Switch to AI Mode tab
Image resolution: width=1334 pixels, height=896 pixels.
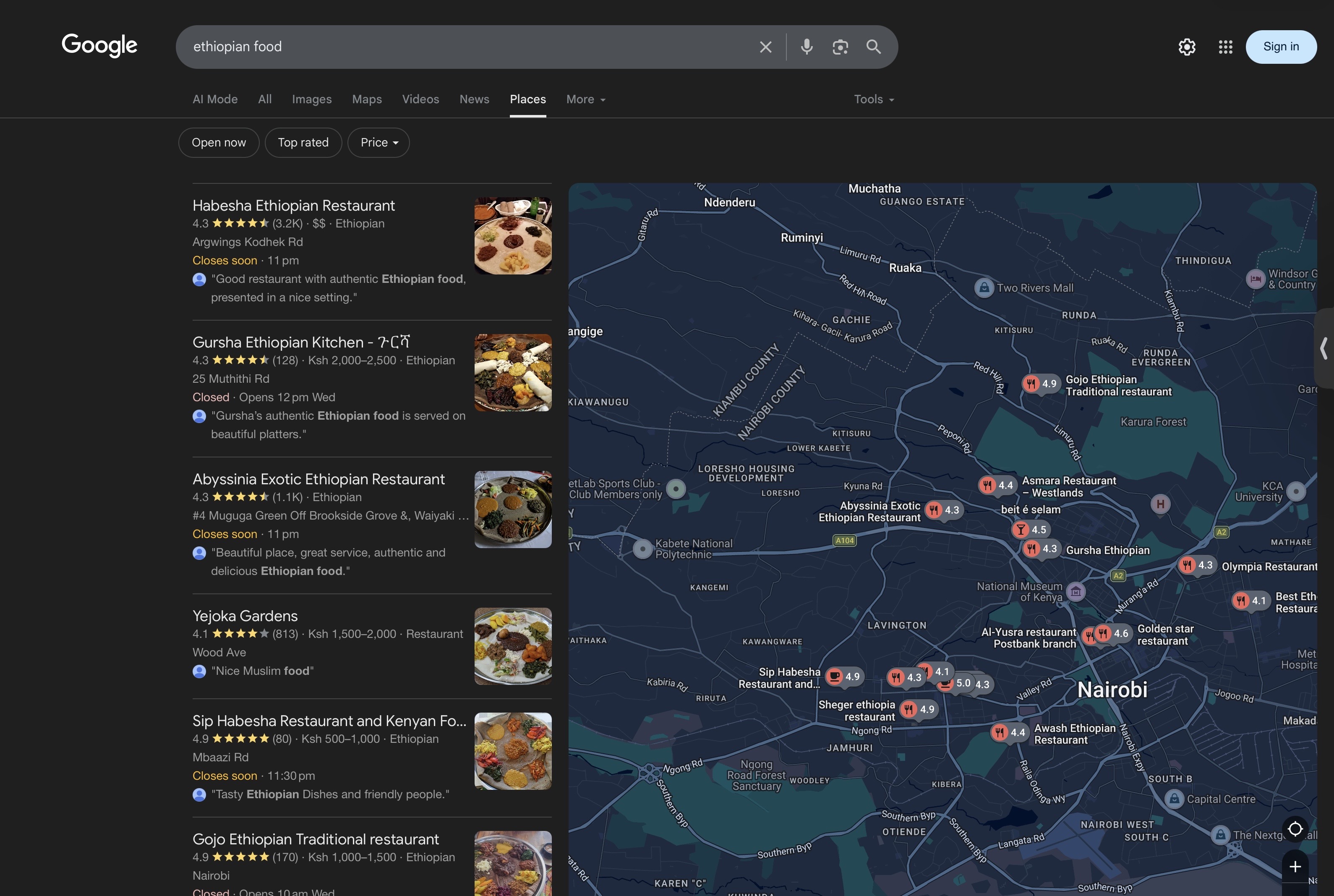pyautogui.click(x=215, y=99)
